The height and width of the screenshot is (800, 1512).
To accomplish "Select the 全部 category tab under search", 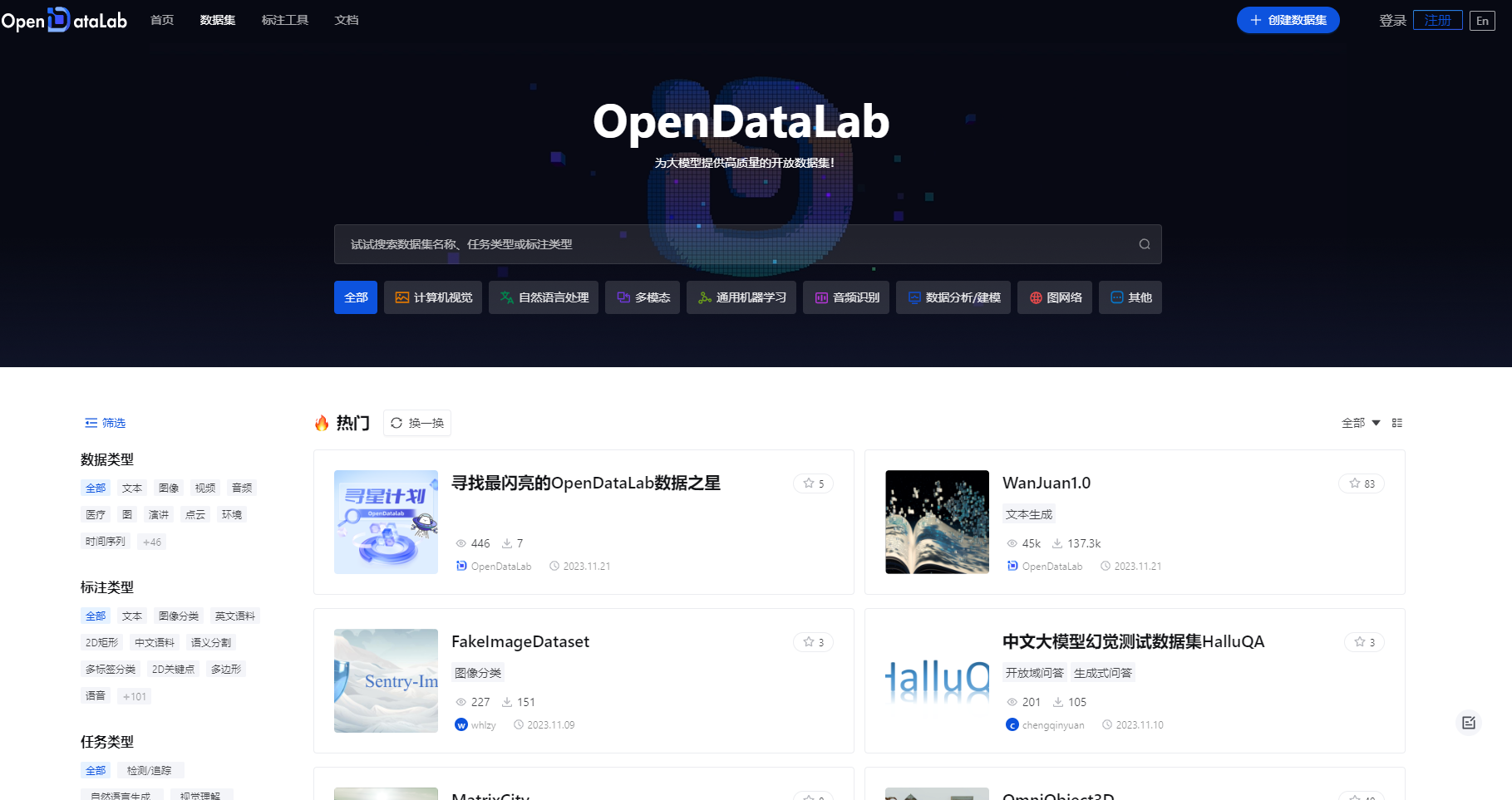I will 356,297.
